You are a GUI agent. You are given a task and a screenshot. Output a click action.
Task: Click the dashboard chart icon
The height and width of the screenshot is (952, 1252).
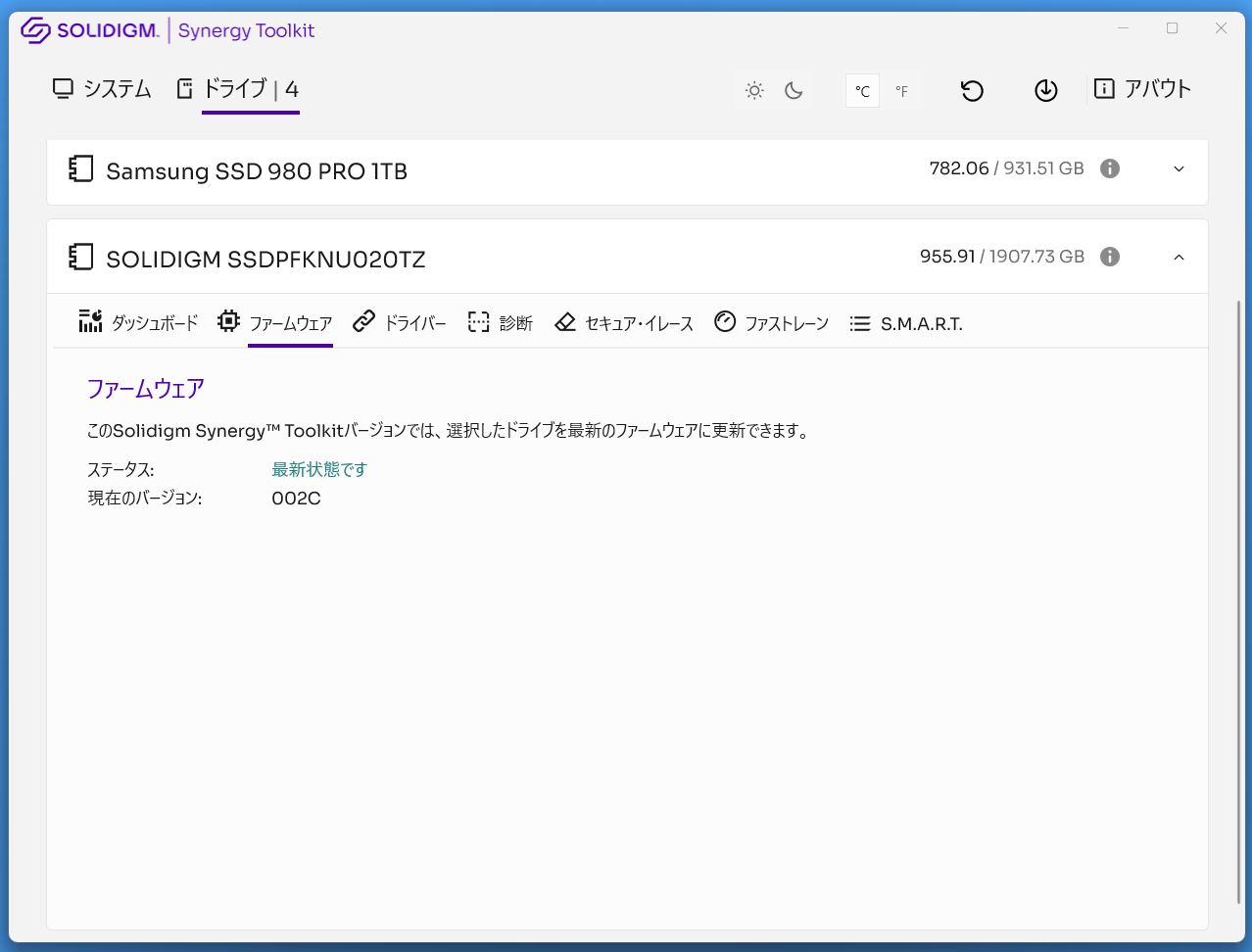tap(90, 321)
